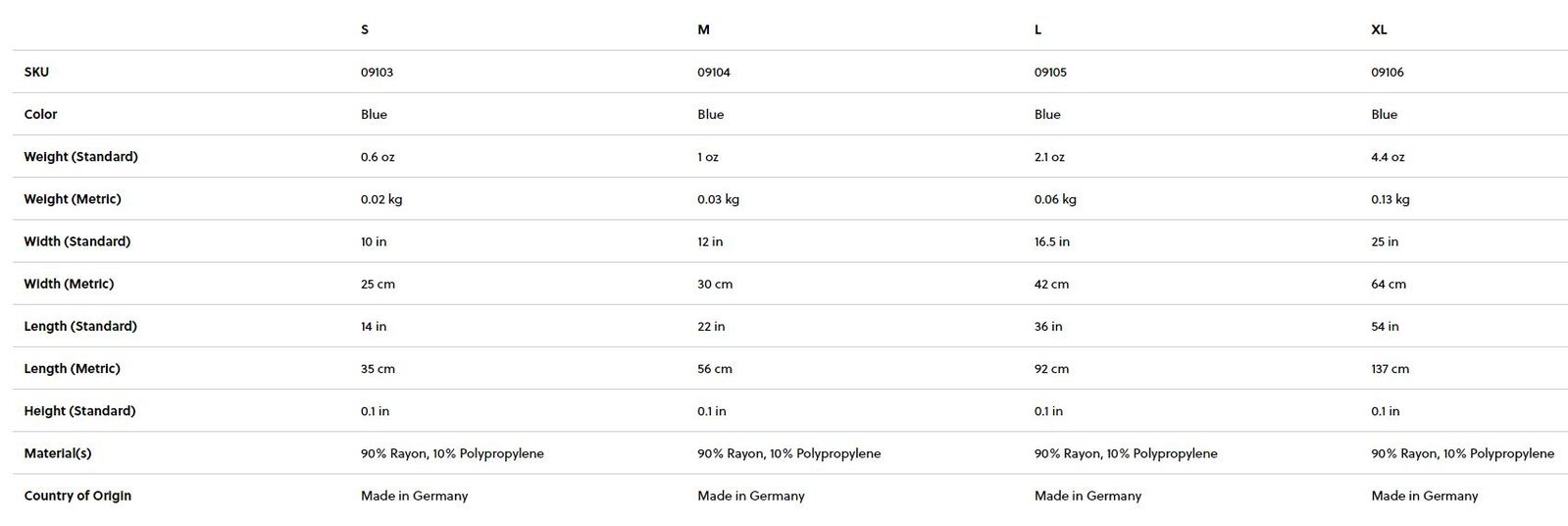
Task: Select the S size column header
Action: pos(365,29)
